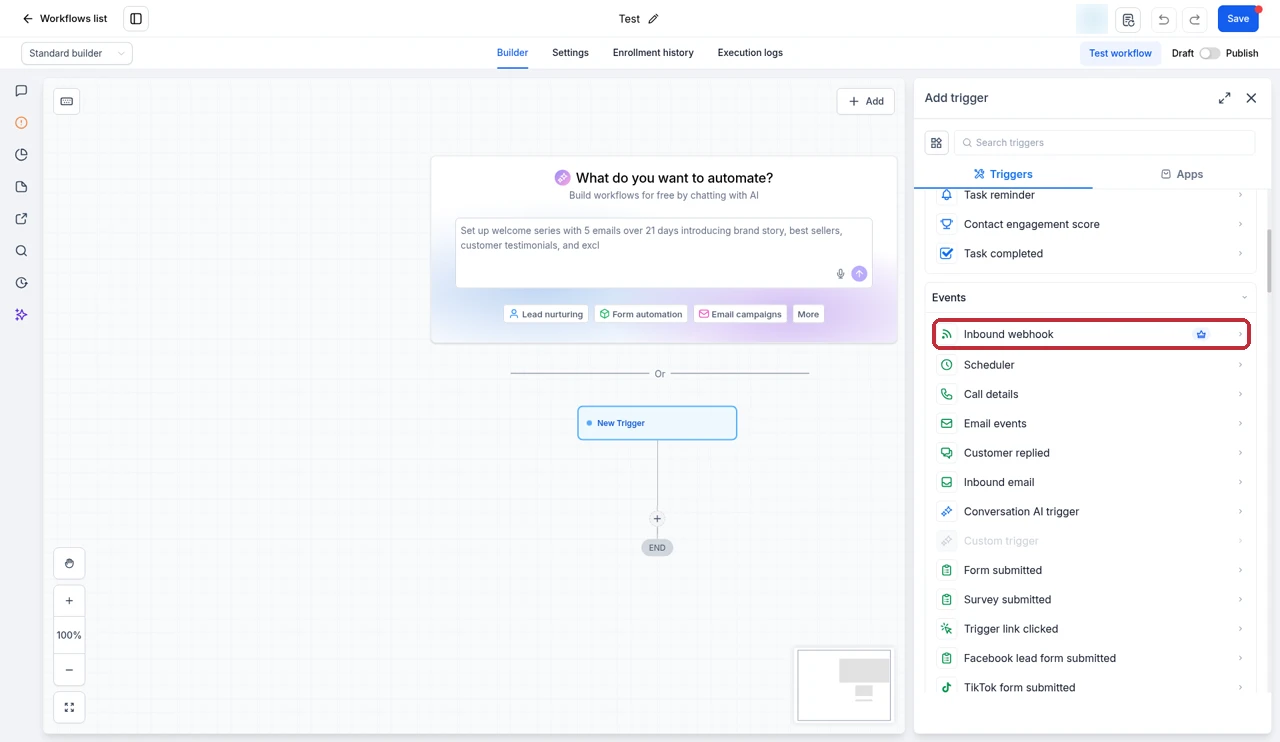Click the Save button
The width and height of the screenshot is (1280, 742).
(x=1238, y=19)
